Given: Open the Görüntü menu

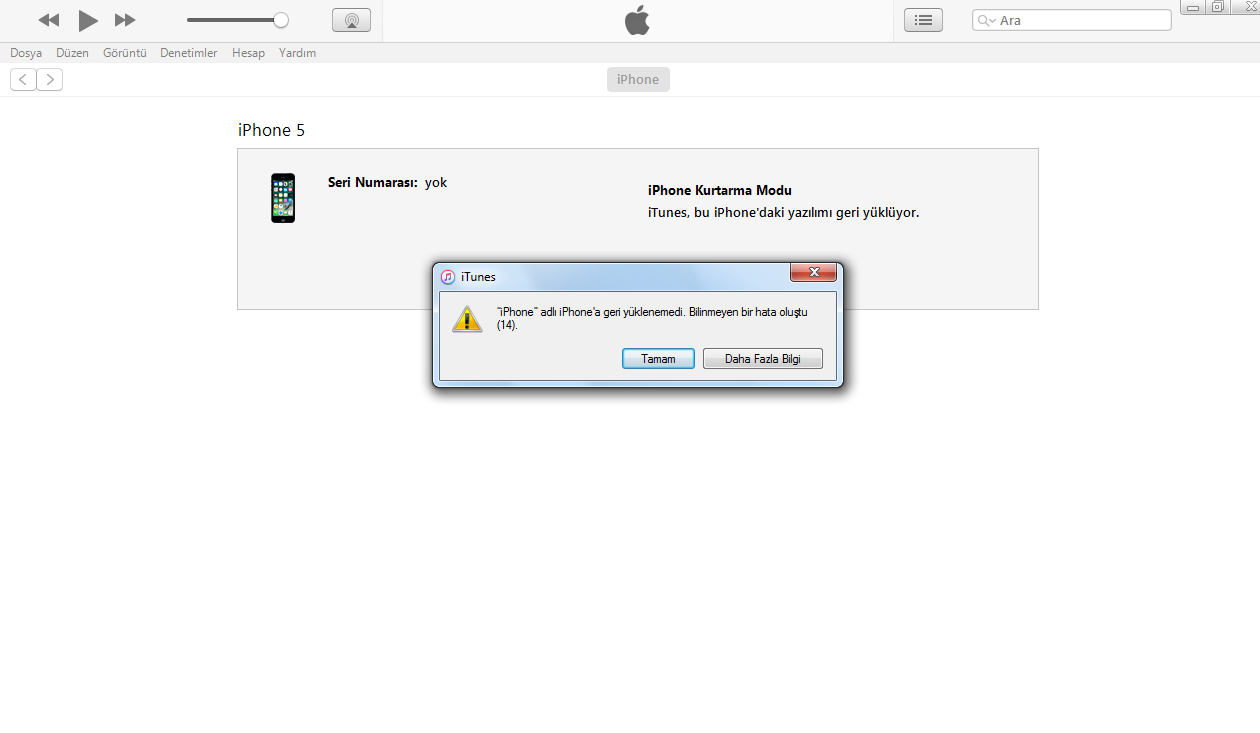Looking at the screenshot, I should point(125,53).
